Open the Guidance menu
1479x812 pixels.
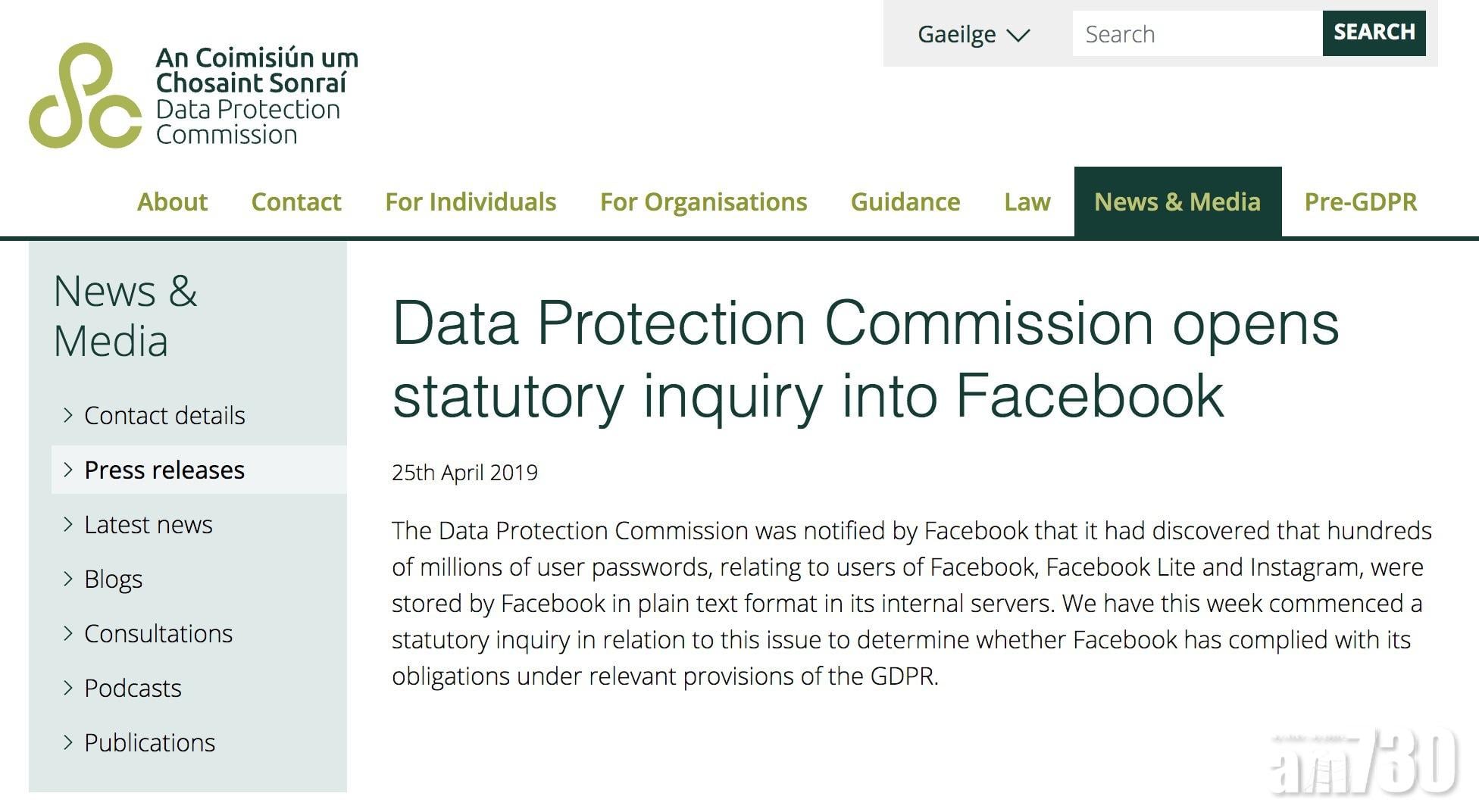[x=905, y=201]
